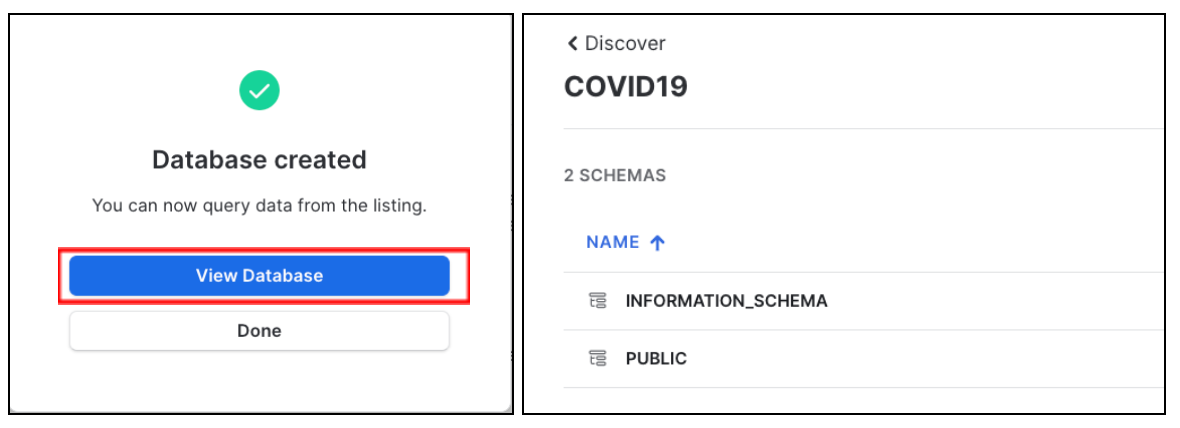Toggle the ascending sort arrow next to NAME
Image resolution: width=1180 pixels, height=428 pixels.
[x=657, y=242]
